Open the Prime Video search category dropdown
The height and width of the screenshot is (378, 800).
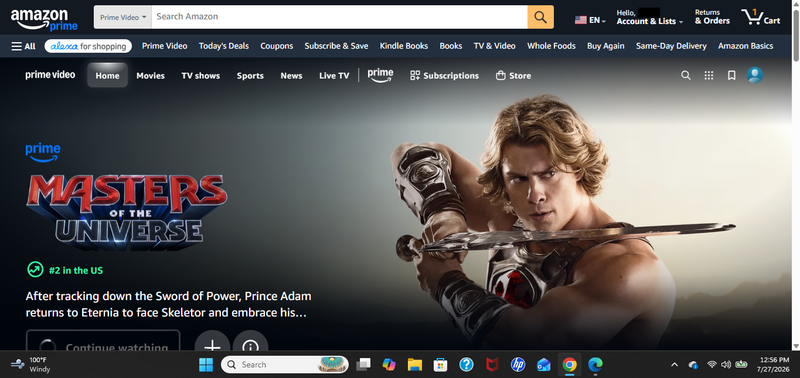[x=123, y=17]
